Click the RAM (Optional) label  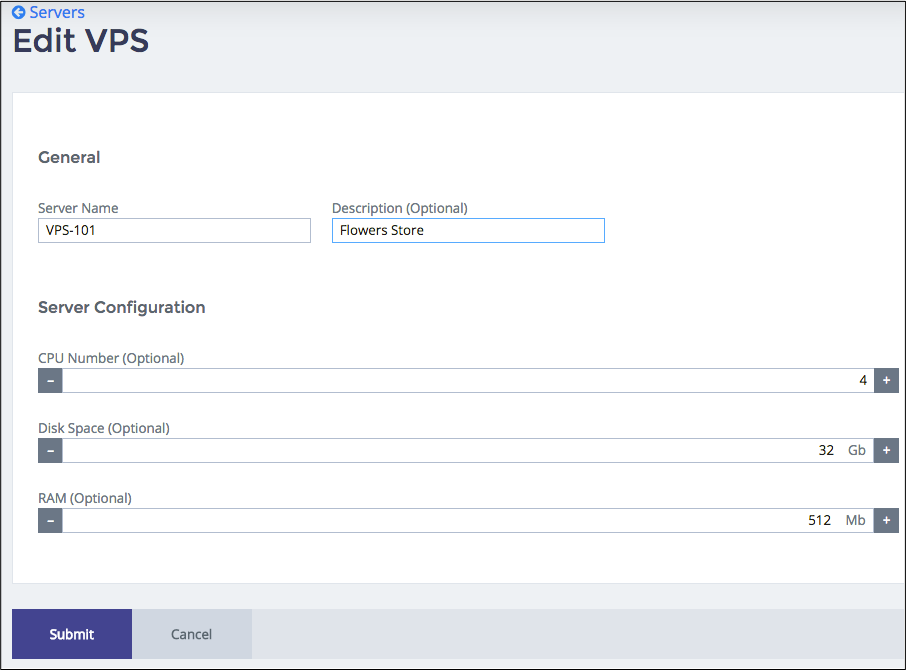[x=85, y=498]
